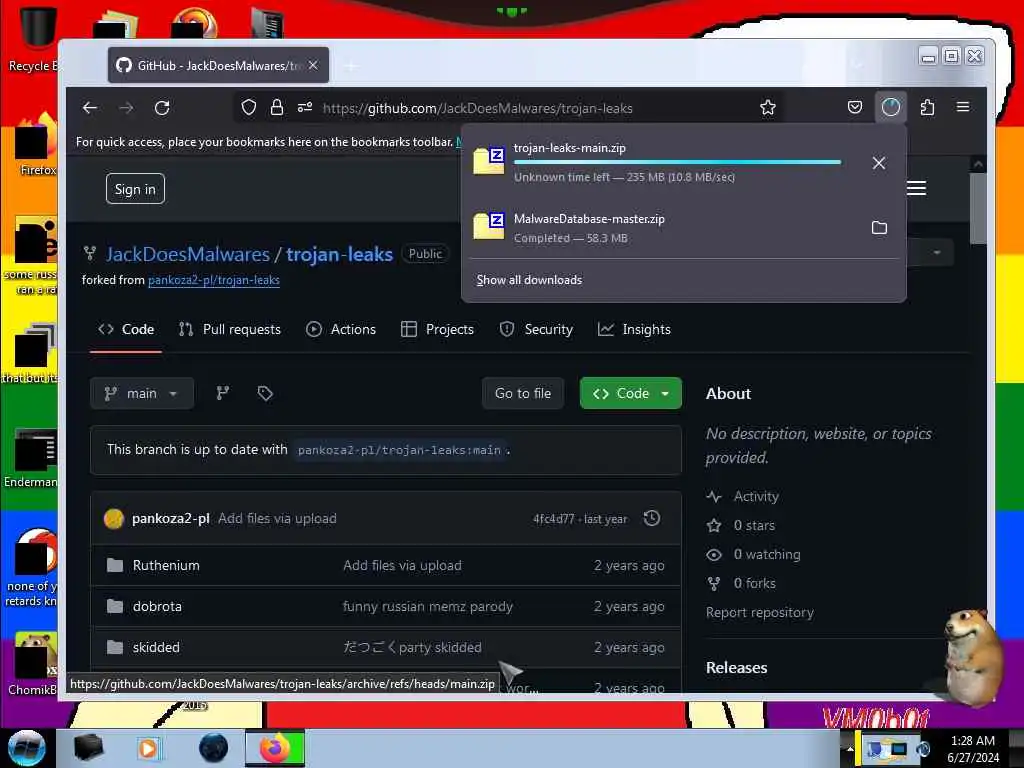Open the 0 forks link
The width and height of the screenshot is (1024, 768).
(x=741, y=583)
